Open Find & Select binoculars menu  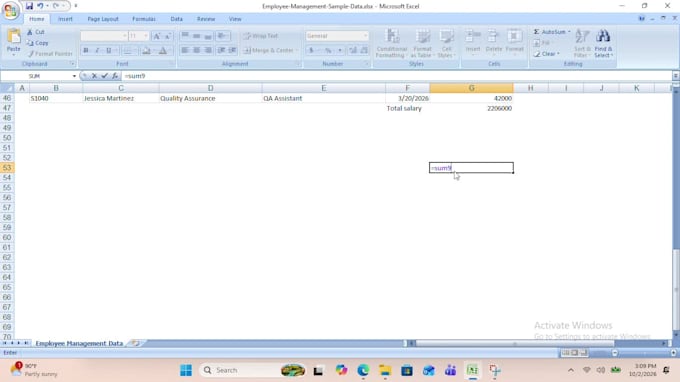[603, 43]
